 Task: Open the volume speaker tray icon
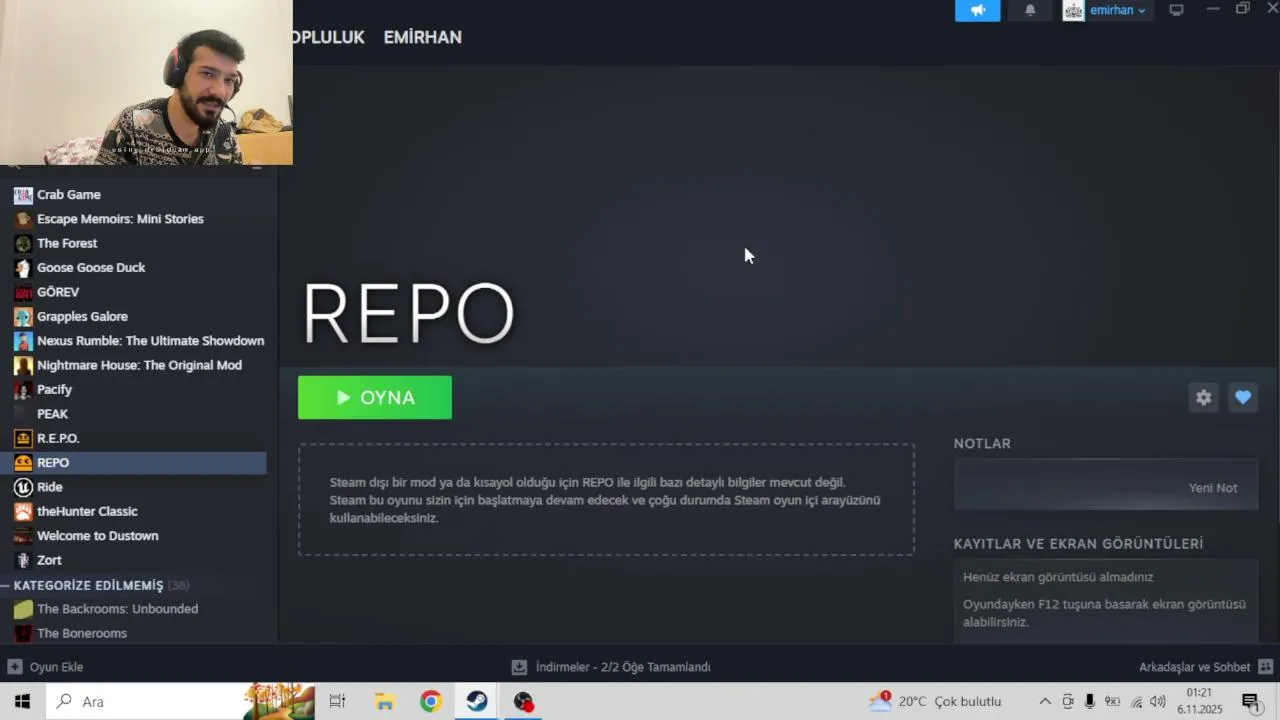[x=1158, y=702]
